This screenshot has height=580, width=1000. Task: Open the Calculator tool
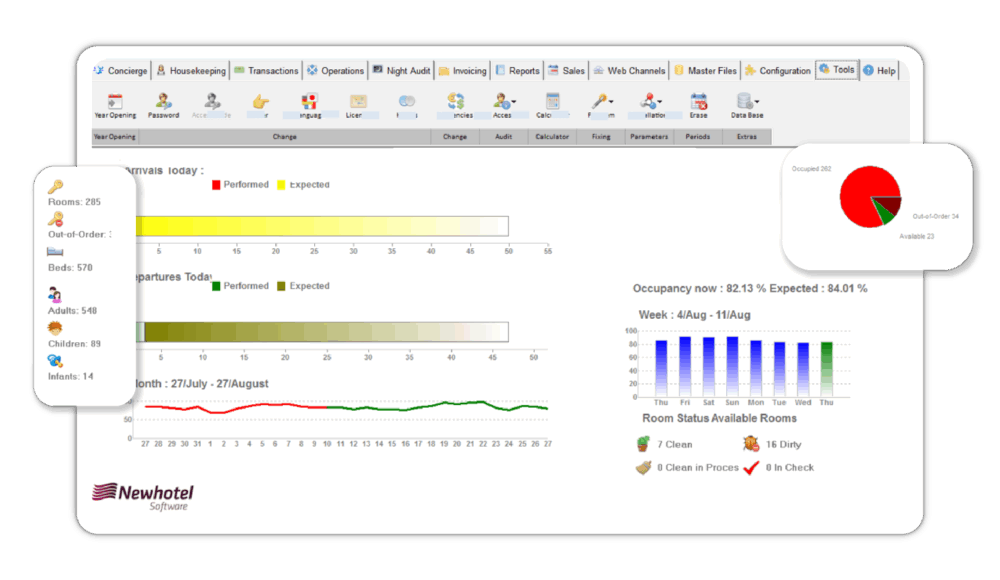[552, 101]
